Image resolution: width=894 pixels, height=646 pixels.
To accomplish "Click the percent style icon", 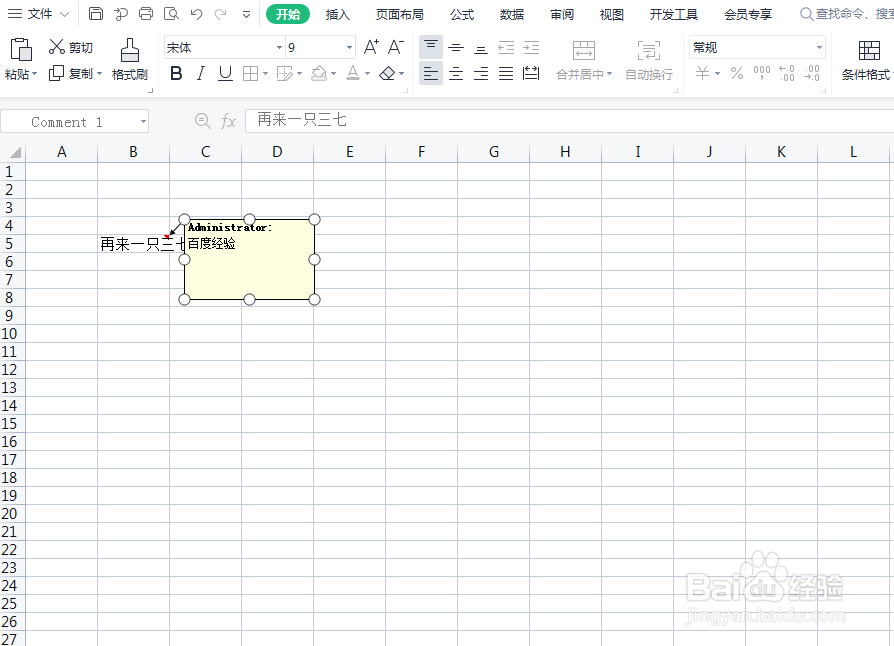I will [x=737, y=74].
